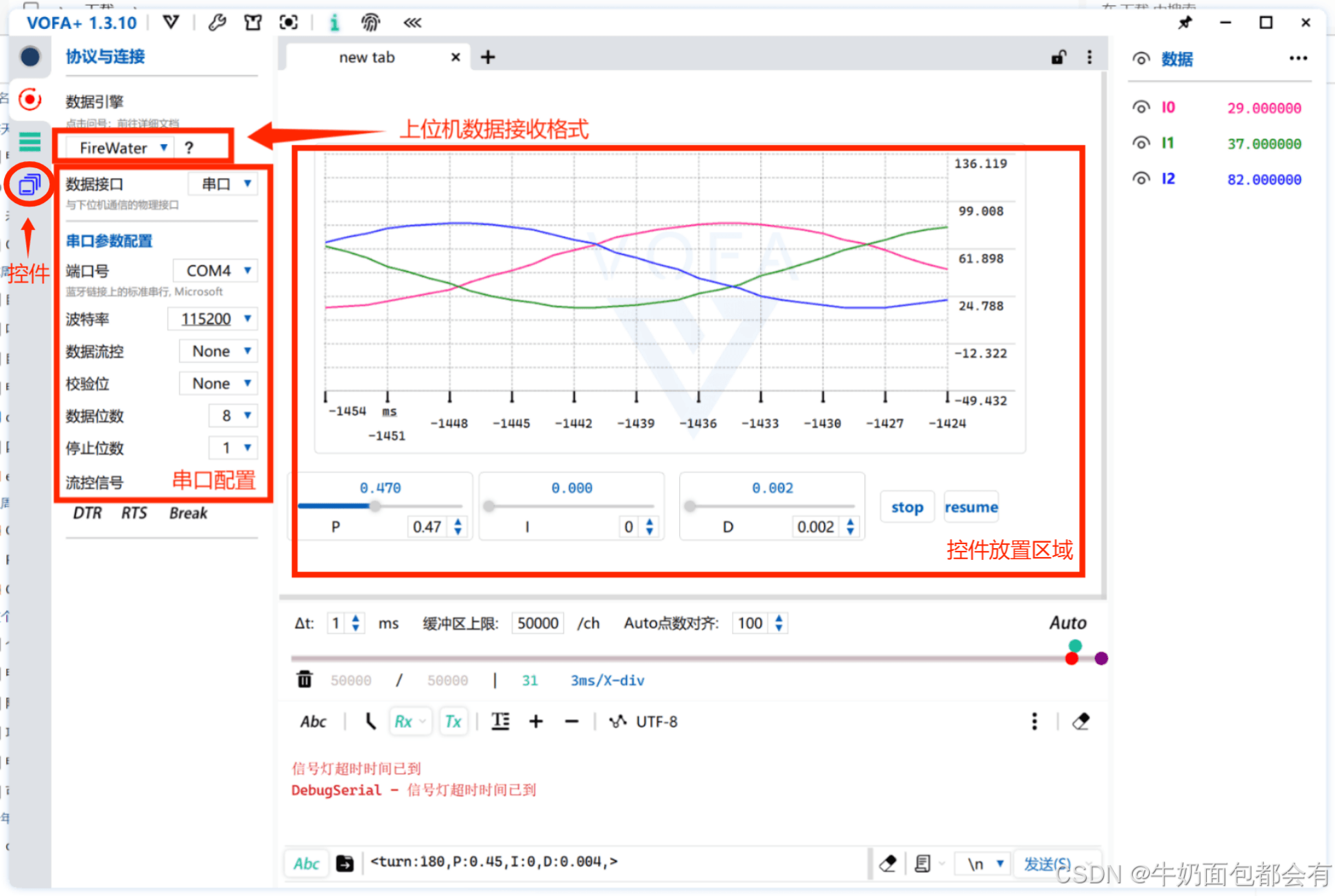The width and height of the screenshot is (1335, 896).
Task: Select the 'new tab' tab
Action: tap(367, 58)
